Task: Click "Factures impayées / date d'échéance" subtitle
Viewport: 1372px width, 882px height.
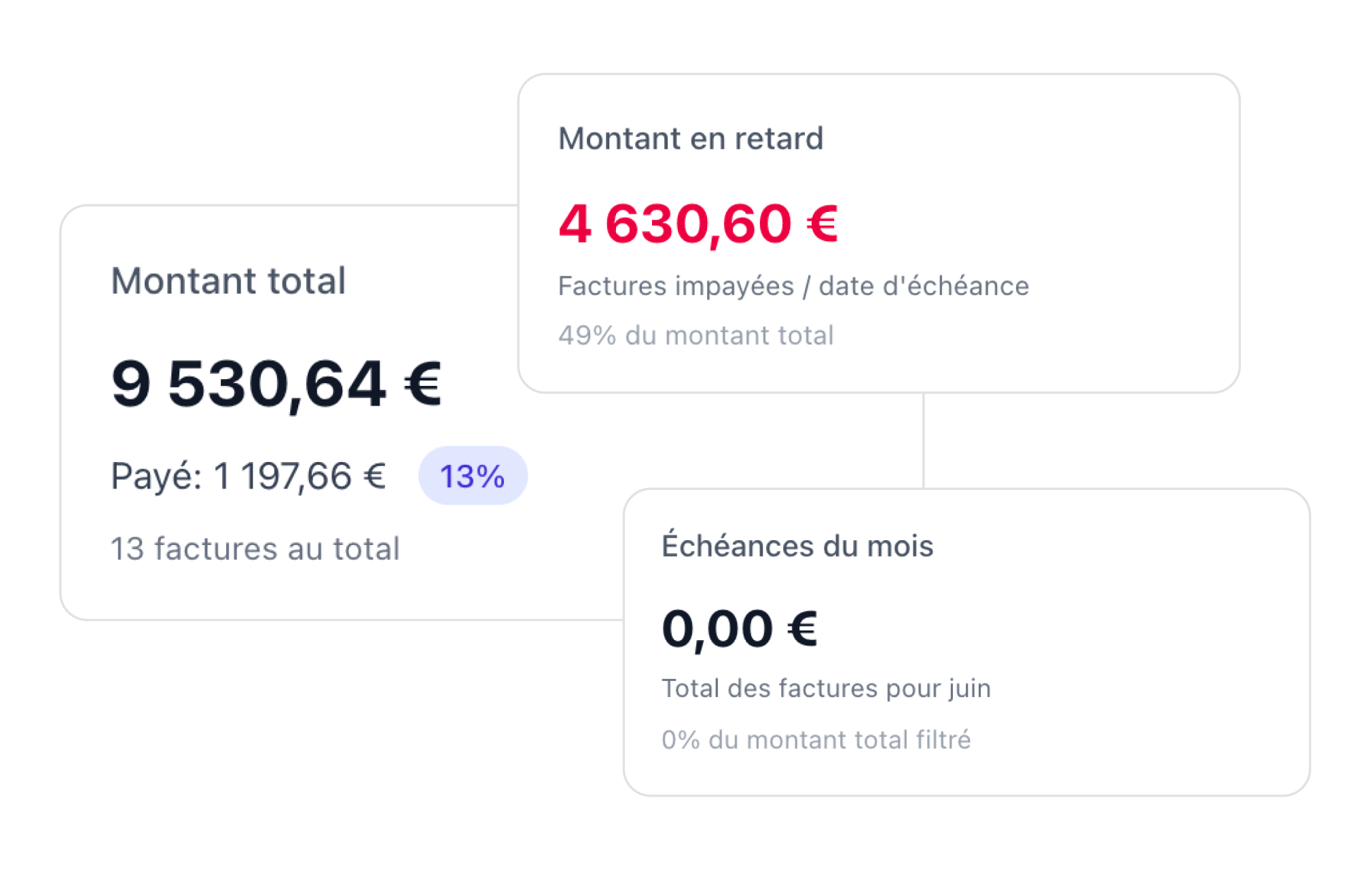Action: 793,286
